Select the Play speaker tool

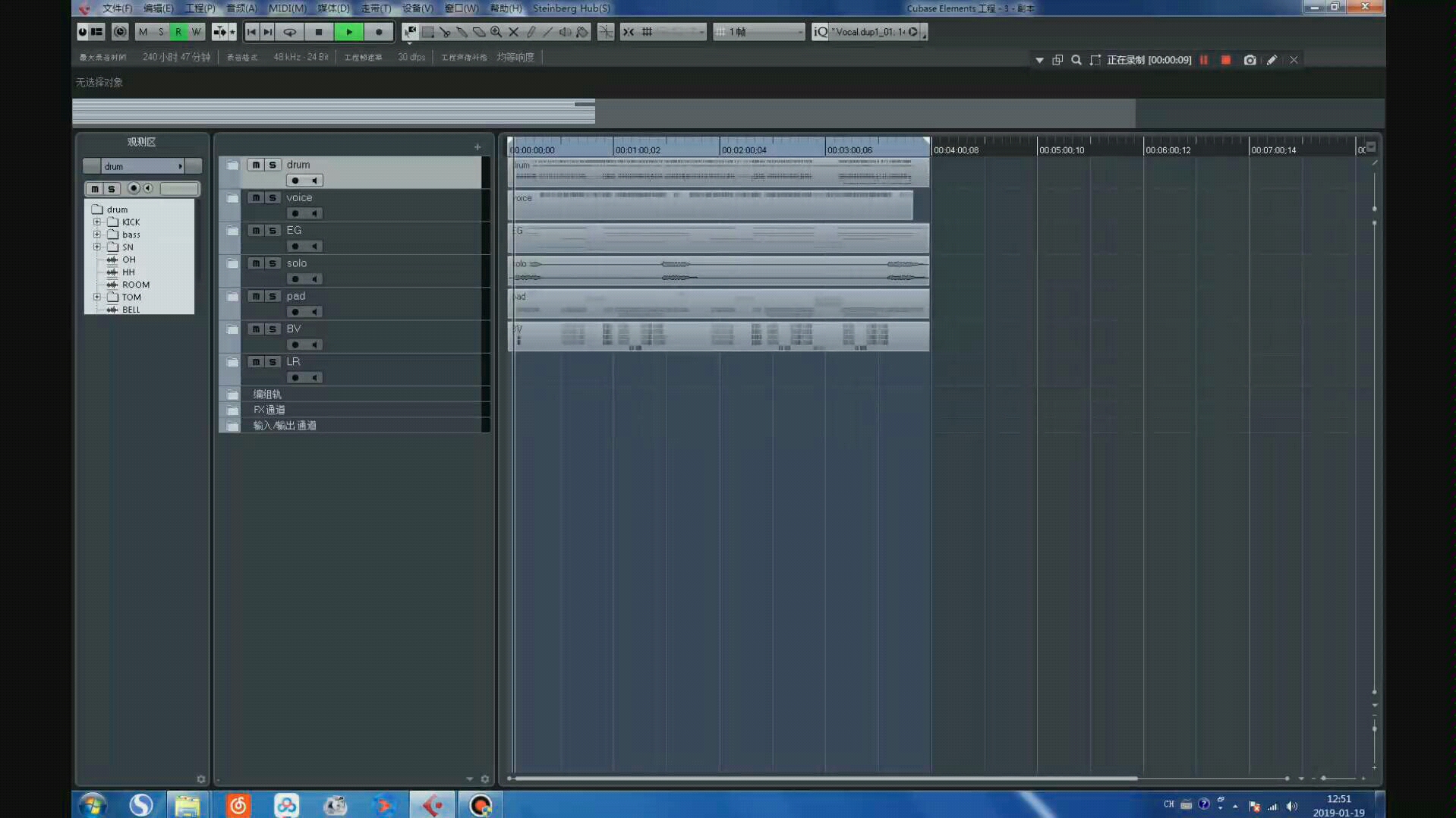(566, 32)
